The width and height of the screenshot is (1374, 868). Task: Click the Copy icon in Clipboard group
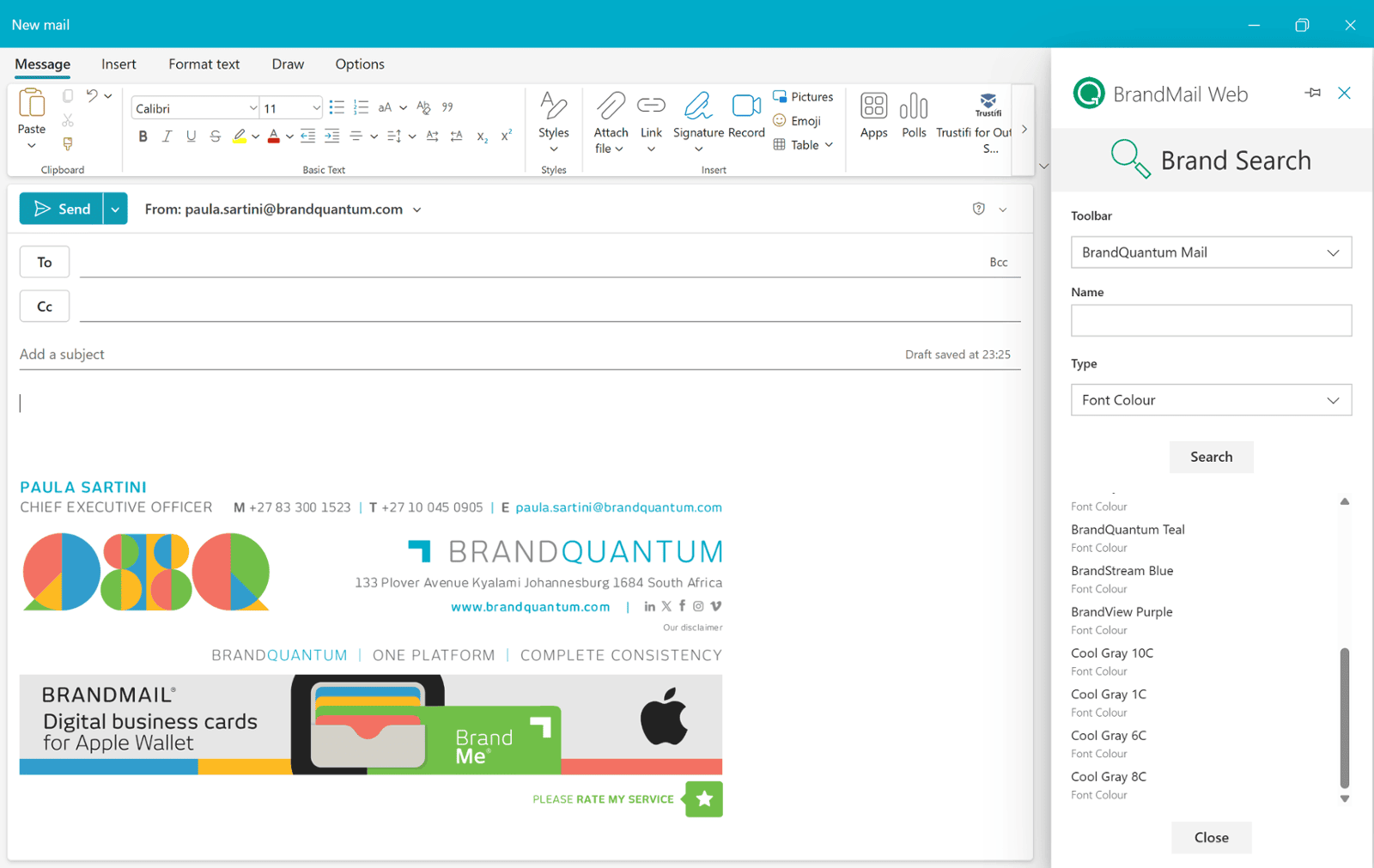coord(68,96)
